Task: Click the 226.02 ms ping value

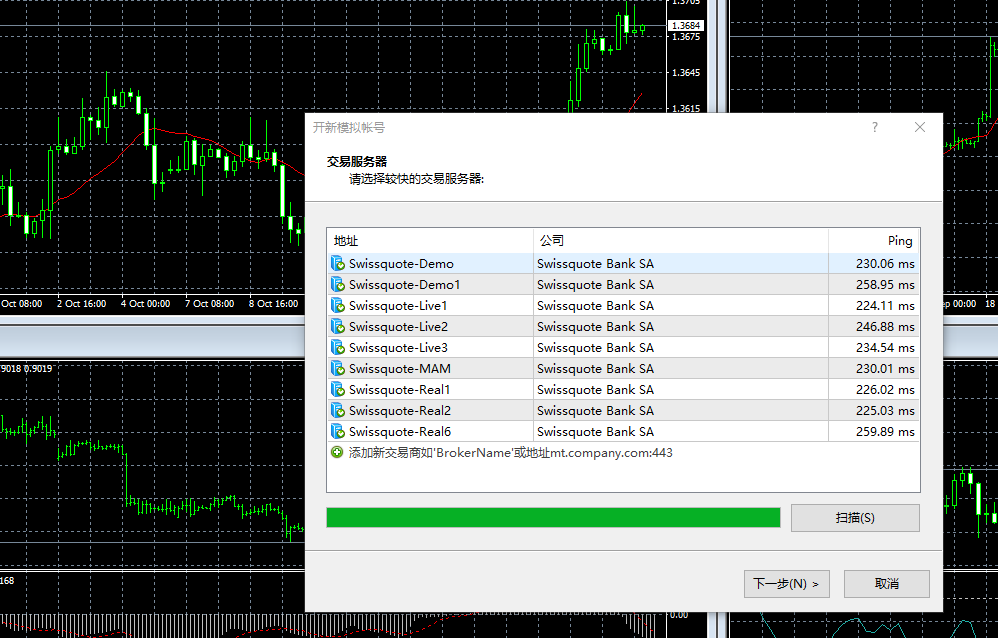Action: point(885,390)
